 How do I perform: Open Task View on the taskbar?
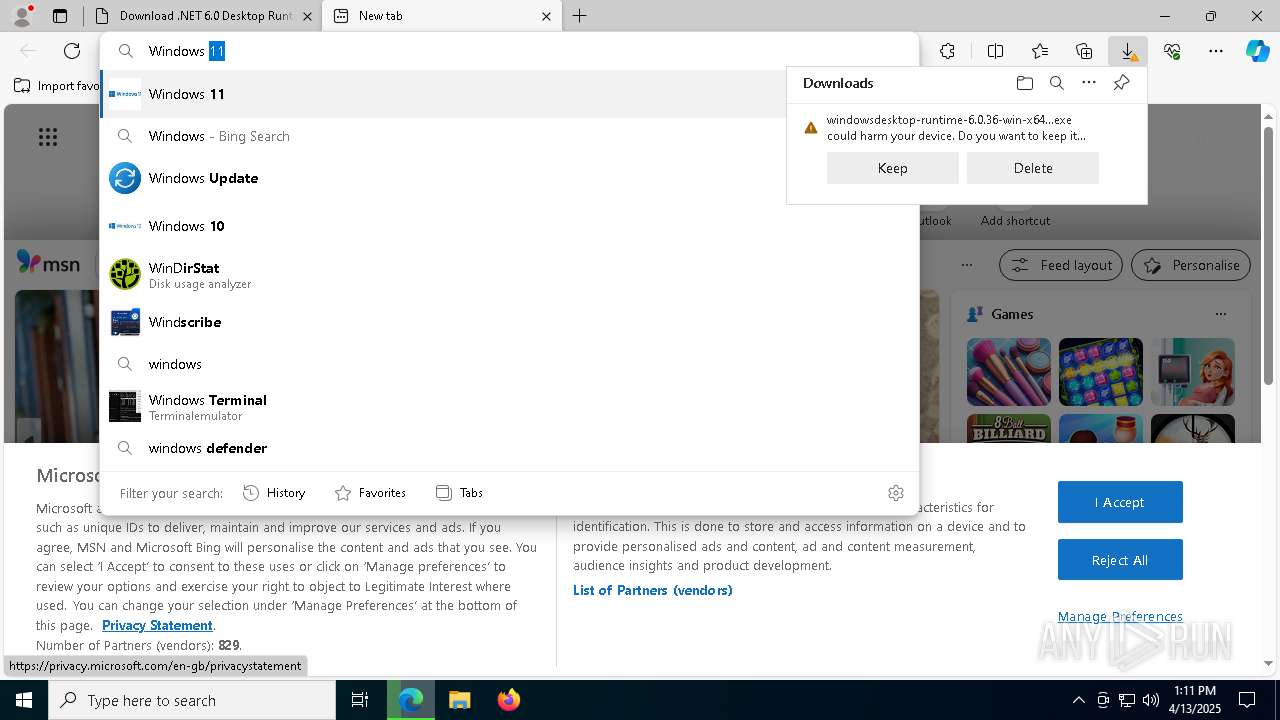click(360, 700)
